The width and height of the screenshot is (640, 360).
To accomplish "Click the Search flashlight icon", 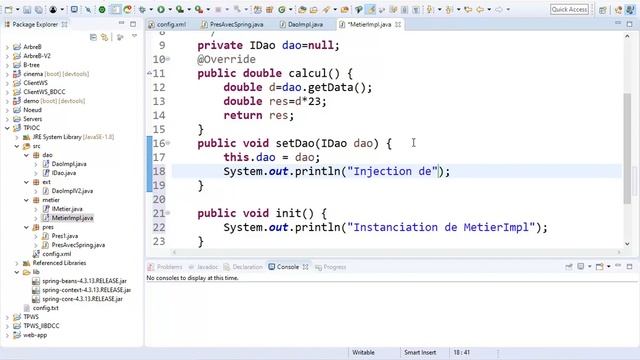I will [326, 9].
